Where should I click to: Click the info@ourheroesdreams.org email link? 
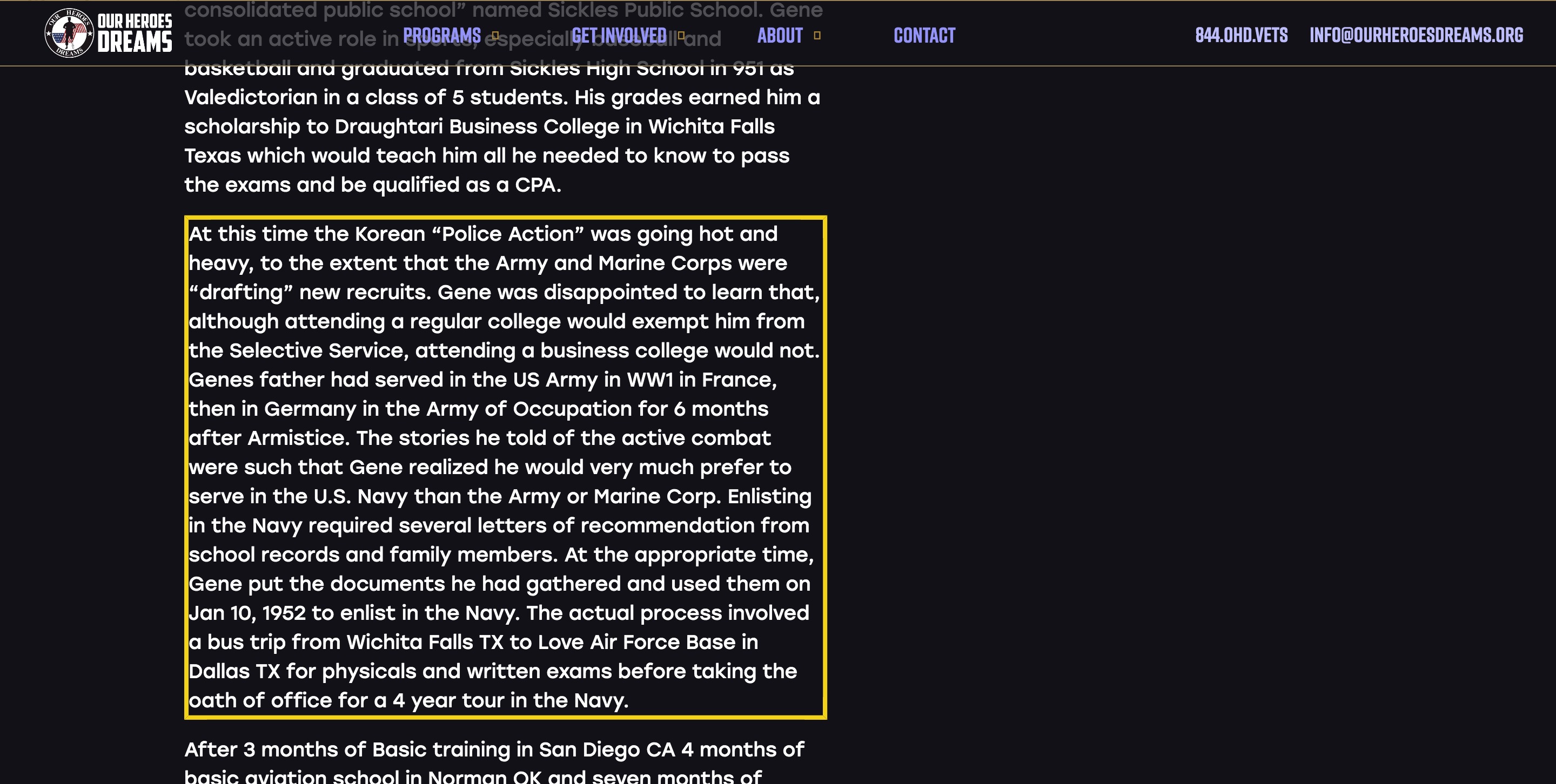(x=1417, y=35)
